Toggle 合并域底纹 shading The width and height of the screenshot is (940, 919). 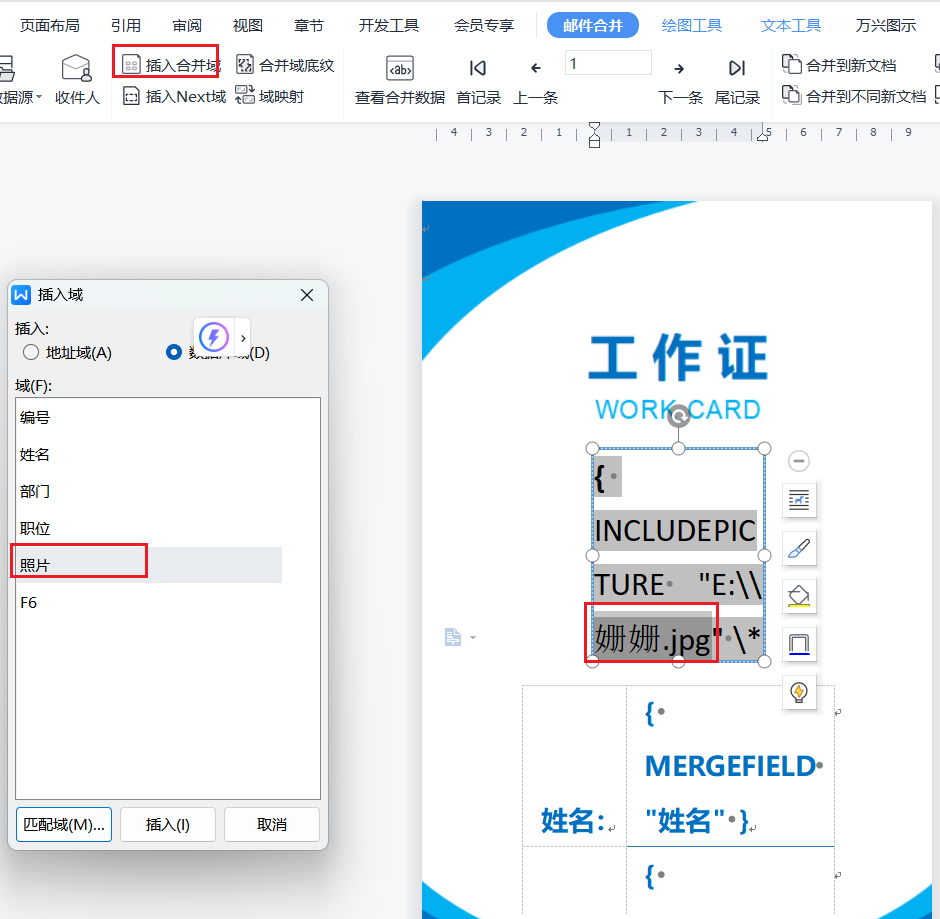(285, 66)
